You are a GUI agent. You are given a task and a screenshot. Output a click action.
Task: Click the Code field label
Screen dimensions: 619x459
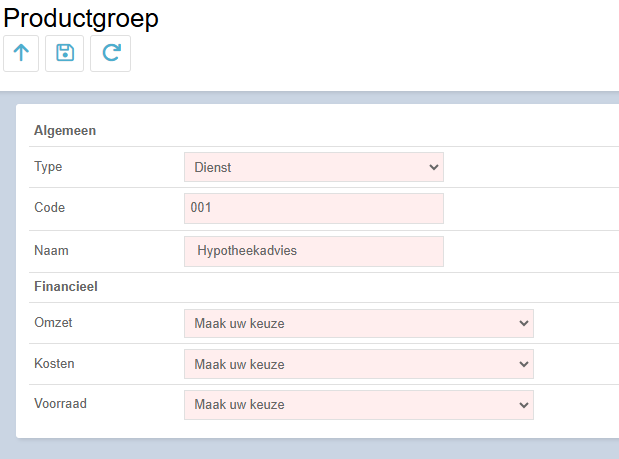49,208
